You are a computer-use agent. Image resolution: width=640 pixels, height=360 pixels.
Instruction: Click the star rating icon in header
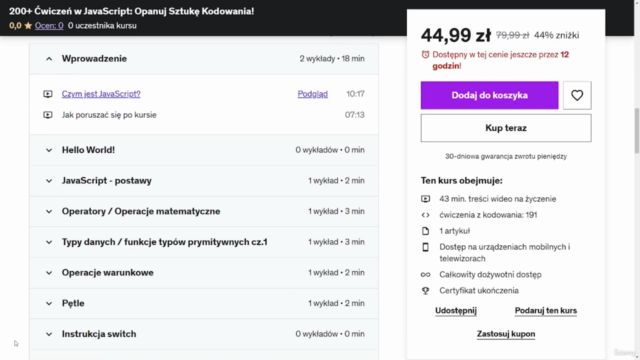click(x=28, y=26)
